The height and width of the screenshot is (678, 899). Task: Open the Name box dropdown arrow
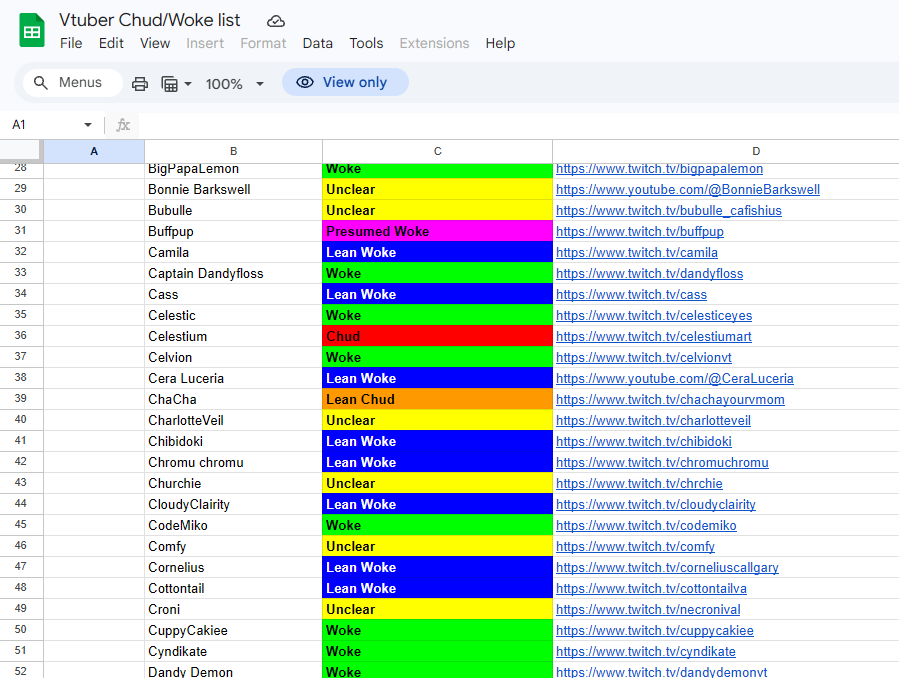click(88, 124)
